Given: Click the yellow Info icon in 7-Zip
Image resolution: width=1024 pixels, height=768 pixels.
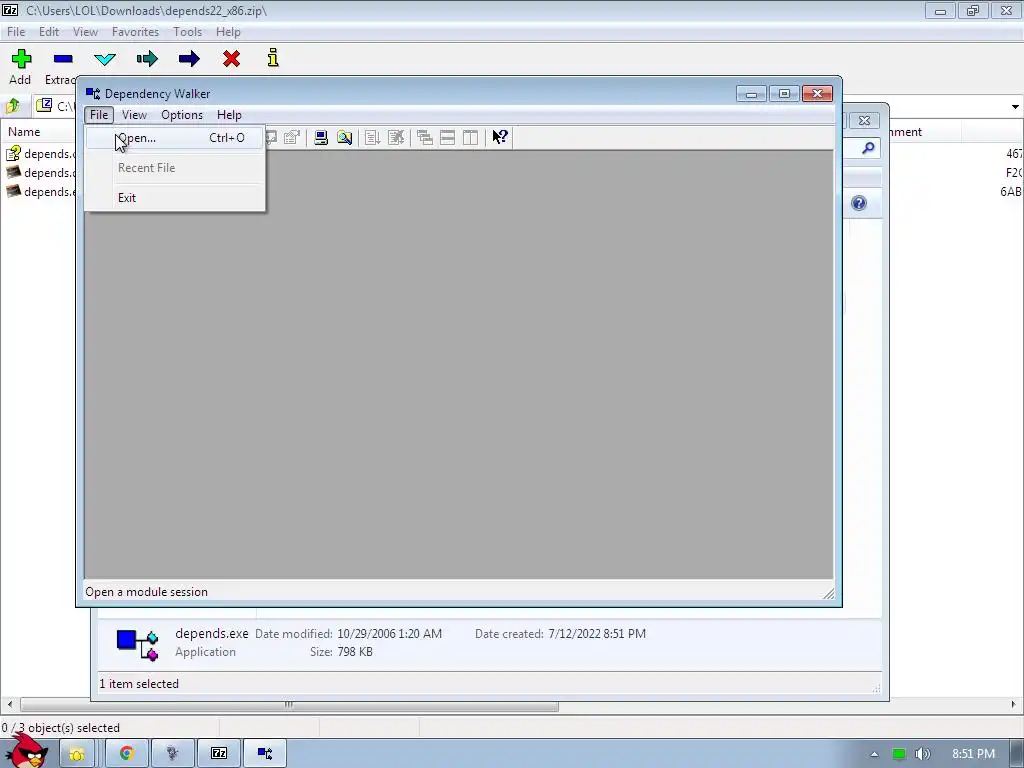Looking at the screenshot, I should 273,58.
